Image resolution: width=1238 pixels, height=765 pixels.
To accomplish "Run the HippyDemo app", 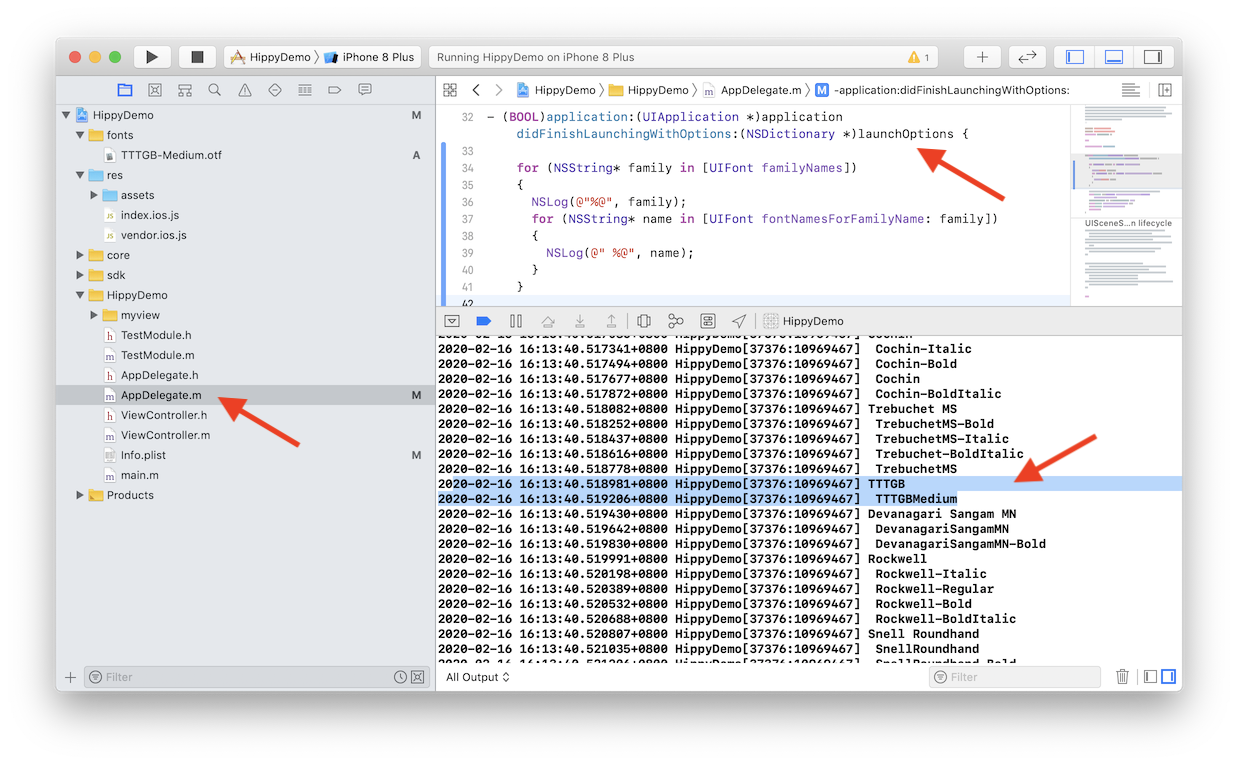I will (152, 57).
